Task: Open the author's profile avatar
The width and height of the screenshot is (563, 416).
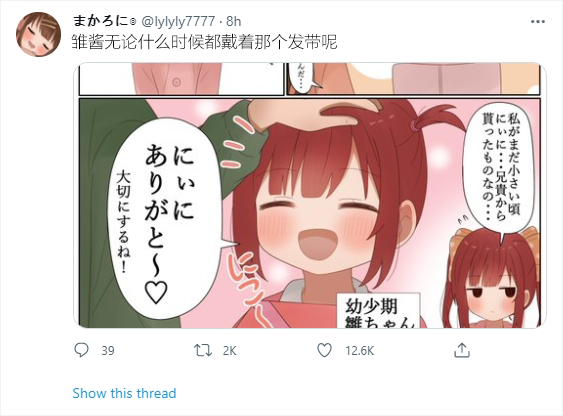Action: pos(38,34)
